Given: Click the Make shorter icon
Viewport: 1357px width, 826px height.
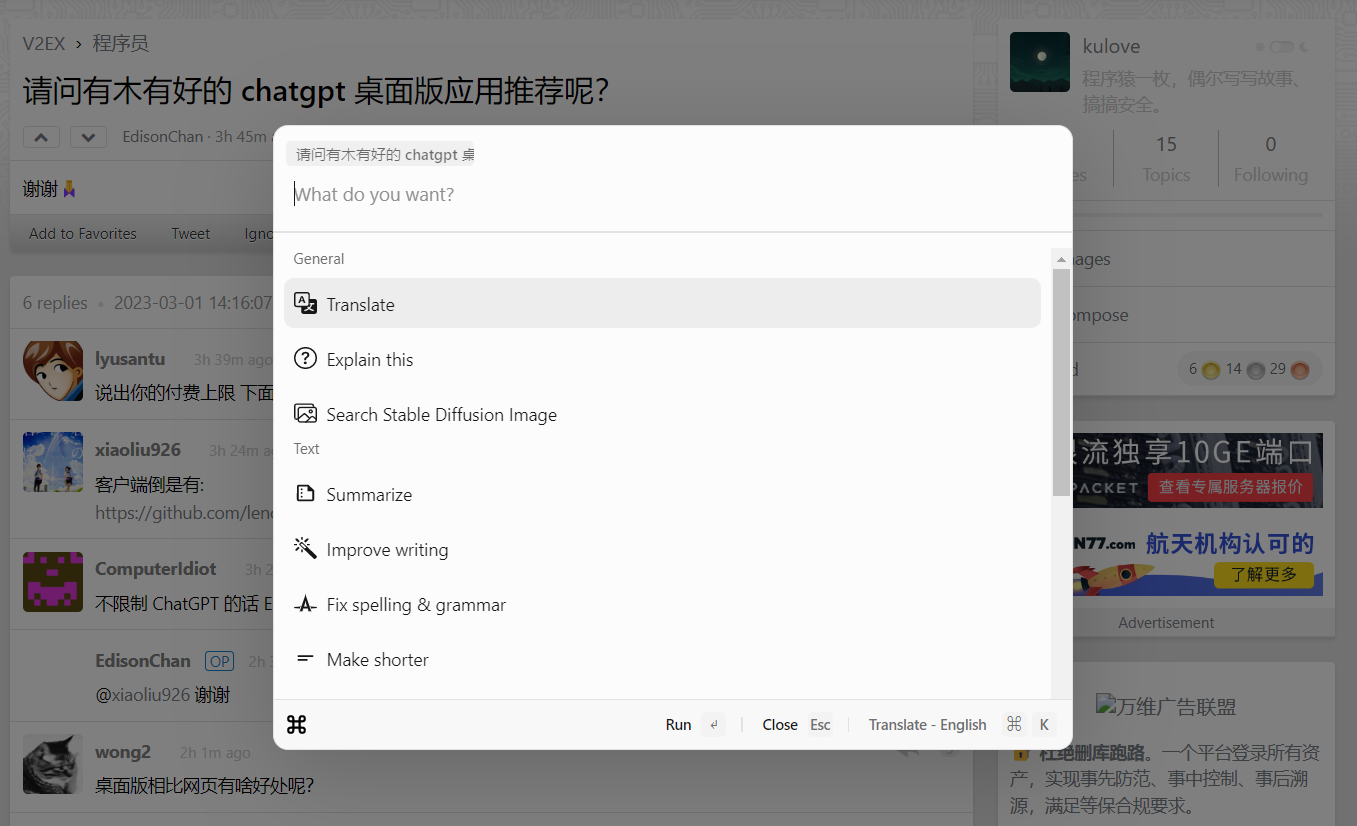Looking at the screenshot, I should pyautogui.click(x=305, y=659).
